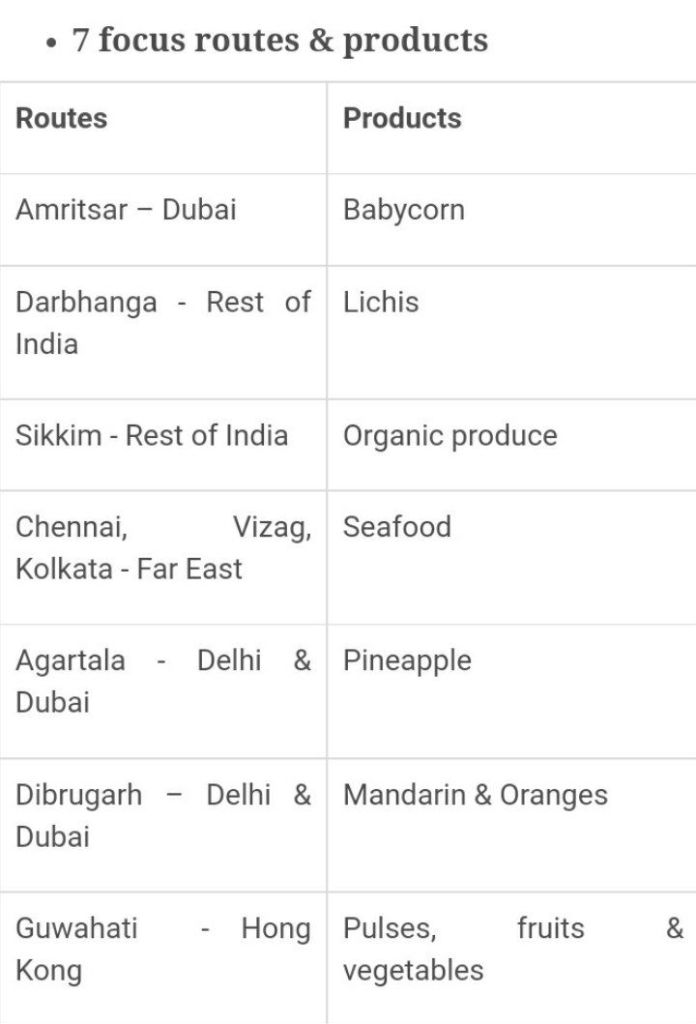
Task: Select the Mandarin & Oranges cell
Action: pos(475,796)
